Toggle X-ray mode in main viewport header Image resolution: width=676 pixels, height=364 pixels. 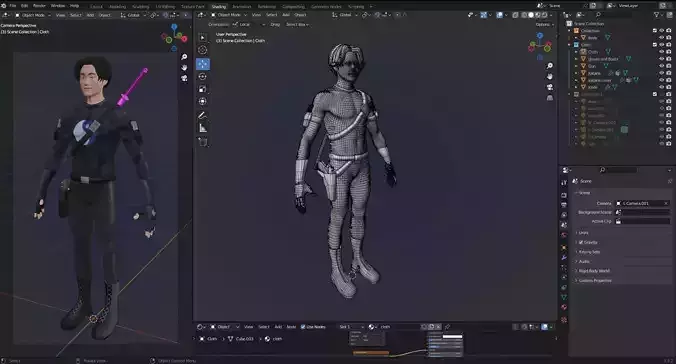click(516, 15)
